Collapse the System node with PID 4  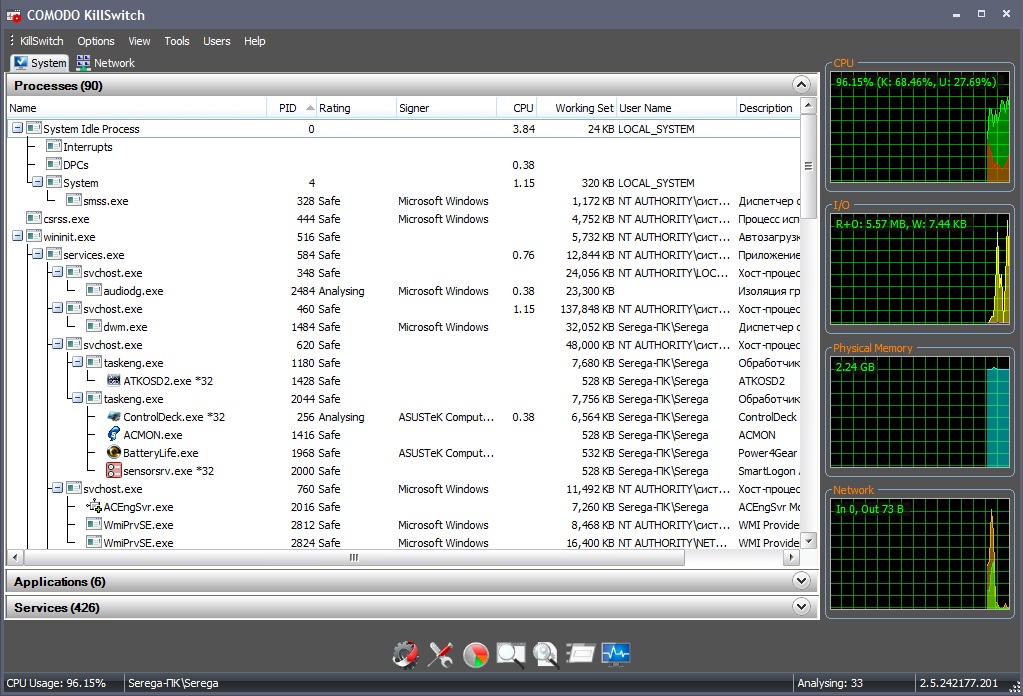(37, 182)
